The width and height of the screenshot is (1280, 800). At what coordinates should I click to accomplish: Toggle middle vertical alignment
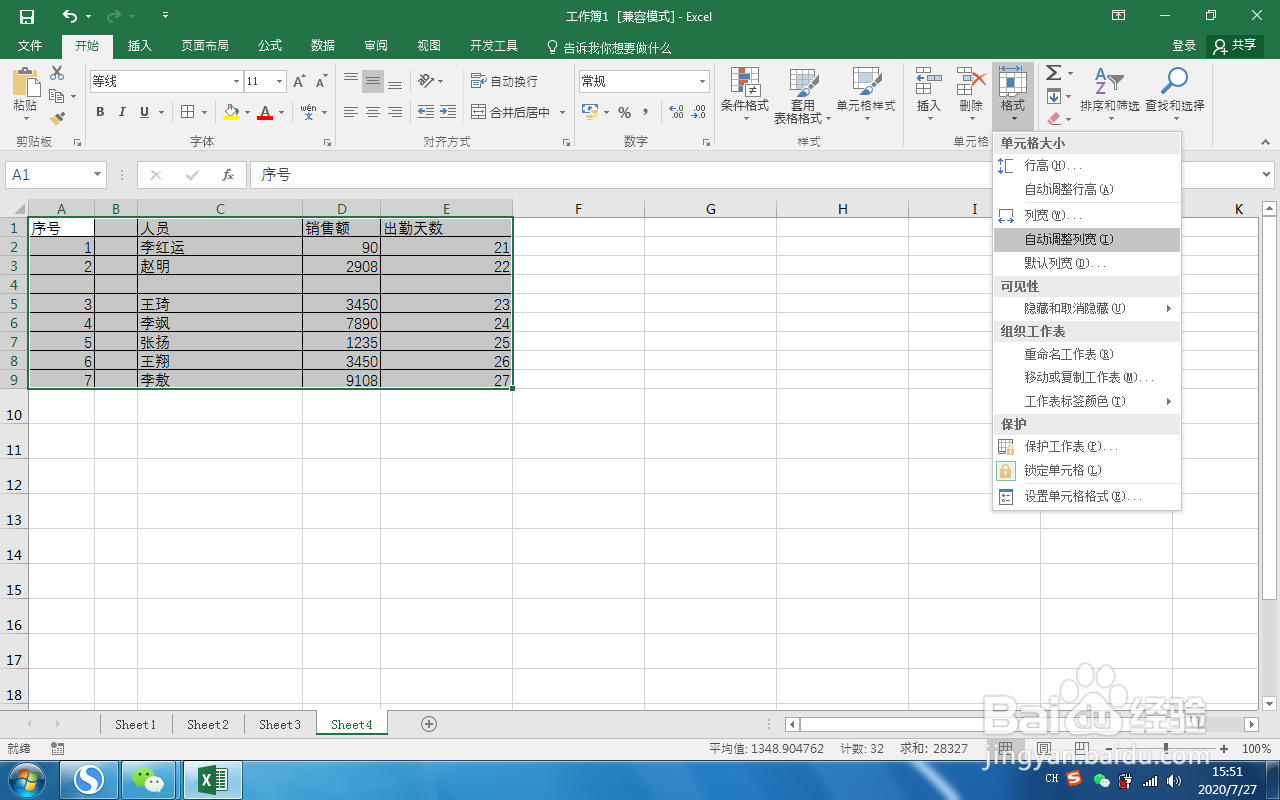point(373,81)
